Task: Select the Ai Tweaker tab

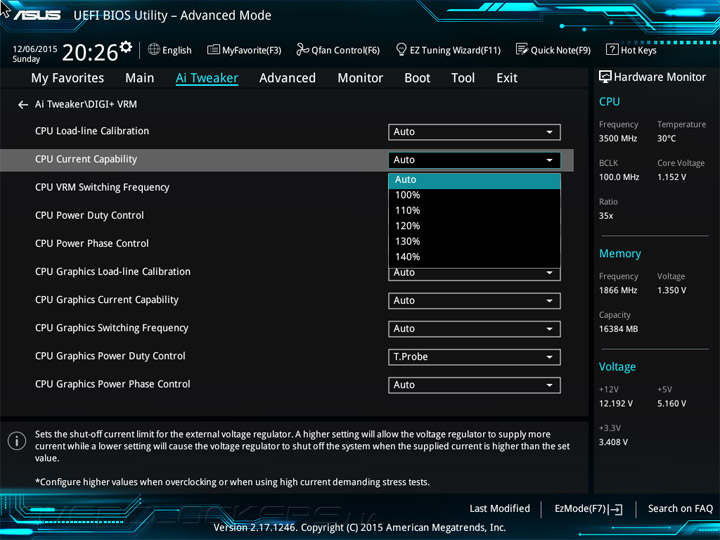Action: coord(207,78)
